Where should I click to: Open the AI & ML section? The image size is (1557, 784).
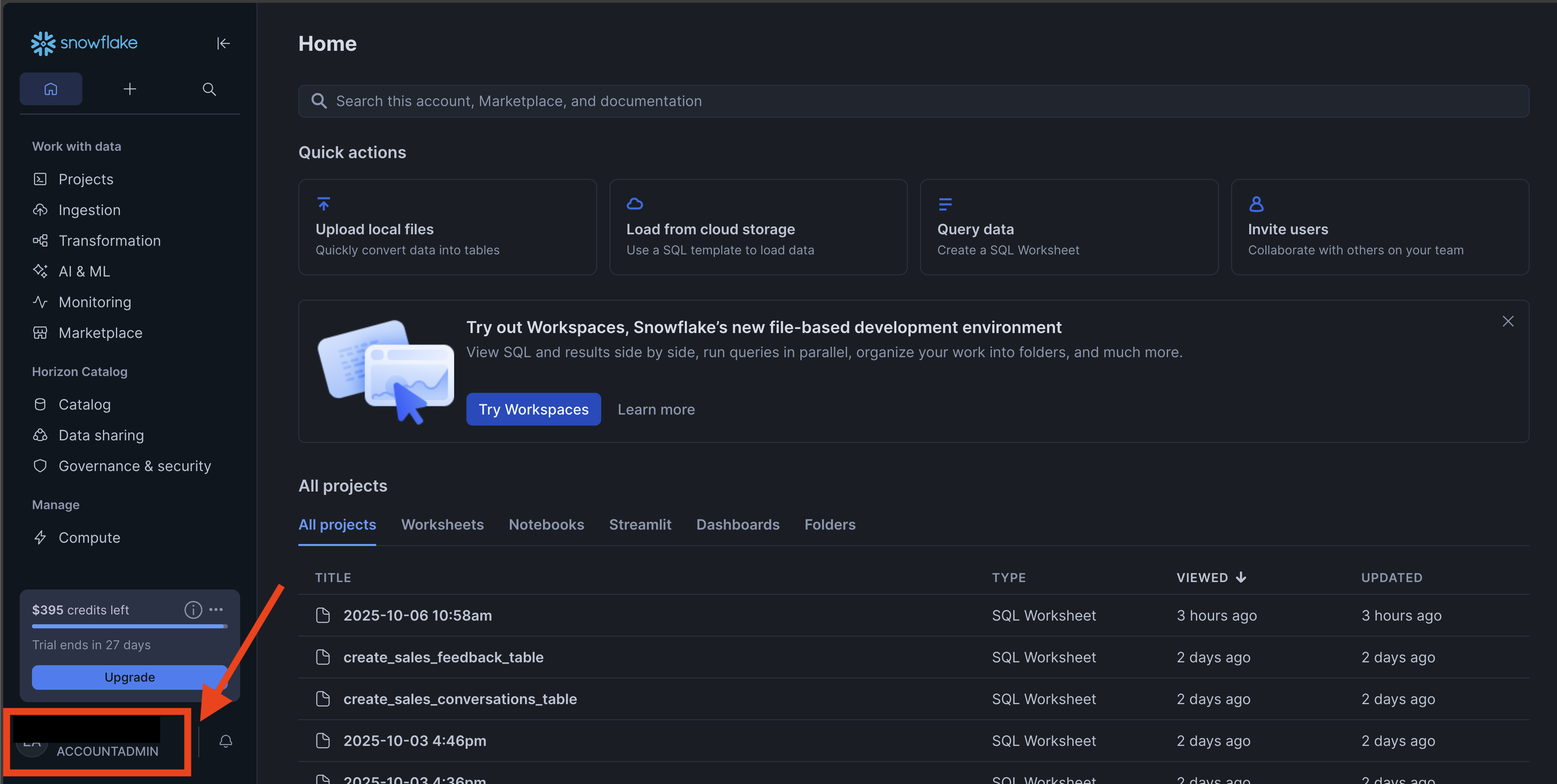pos(84,271)
